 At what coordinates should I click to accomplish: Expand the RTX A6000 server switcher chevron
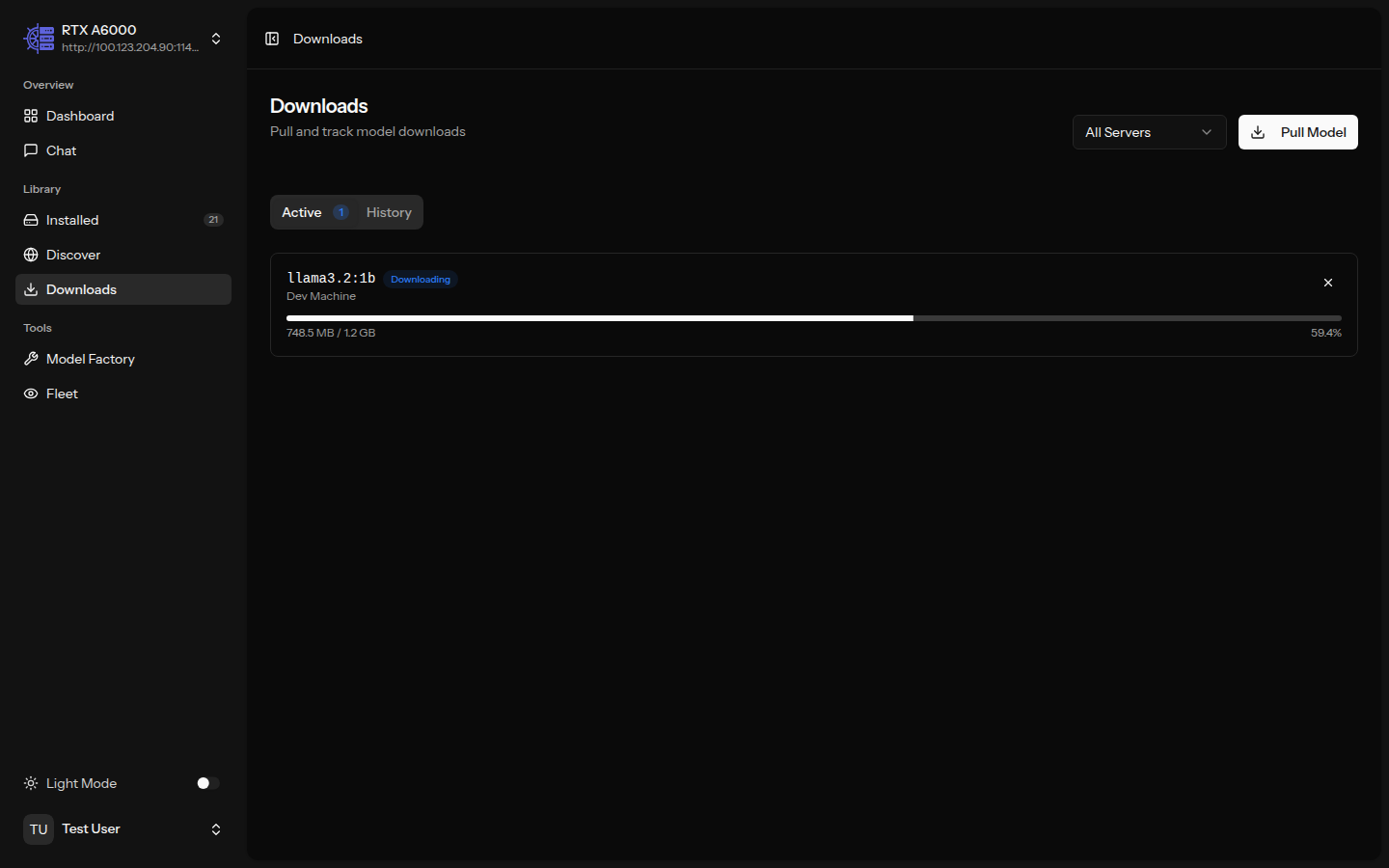point(215,39)
